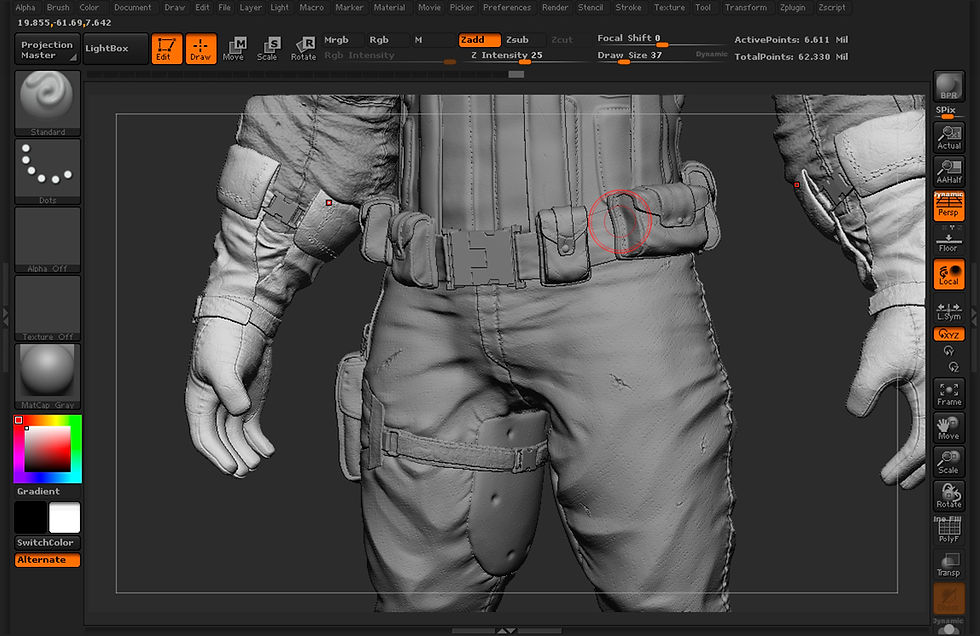Image resolution: width=980 pixels, height=636 pixels.
Task: Select the Actual size icon
Action: [948, 137]
